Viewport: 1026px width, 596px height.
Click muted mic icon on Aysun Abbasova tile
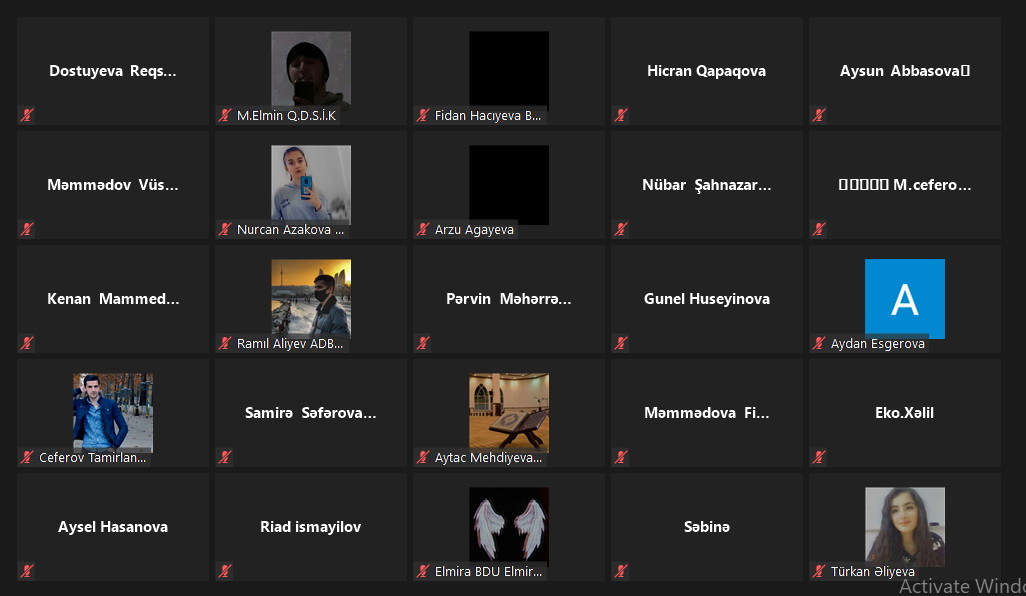pos(819,115)
